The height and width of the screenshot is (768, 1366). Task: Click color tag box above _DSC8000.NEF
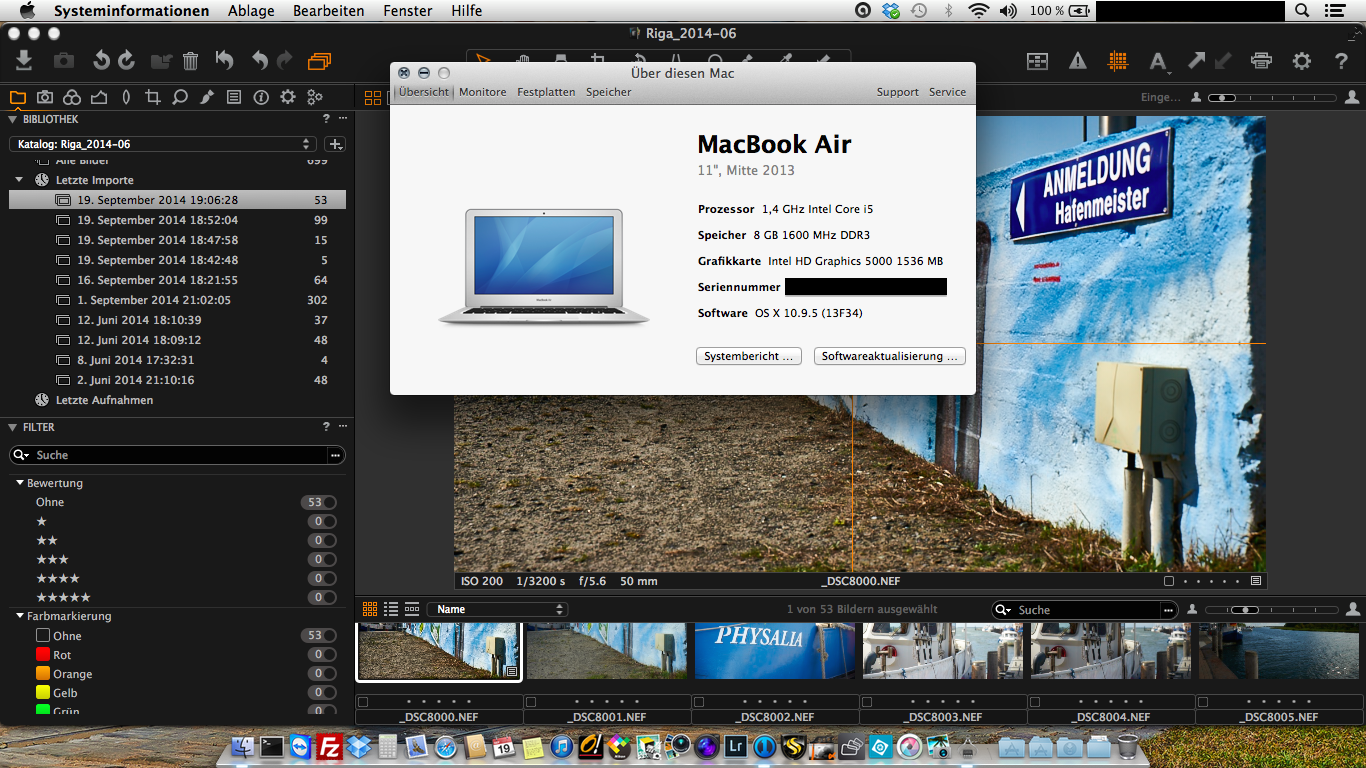363,701
